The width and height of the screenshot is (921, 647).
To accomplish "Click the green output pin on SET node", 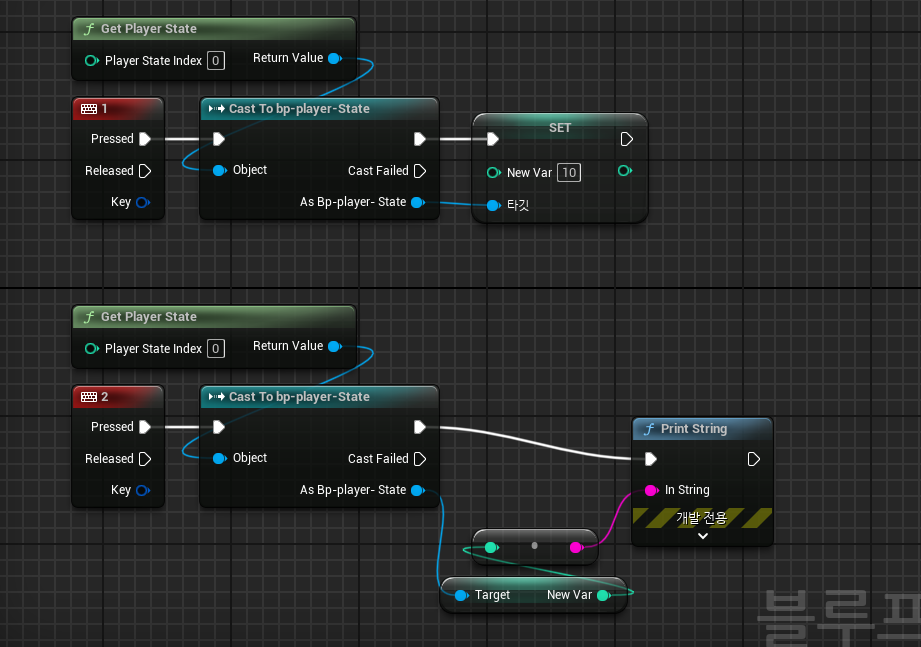I will pos(625,170).
